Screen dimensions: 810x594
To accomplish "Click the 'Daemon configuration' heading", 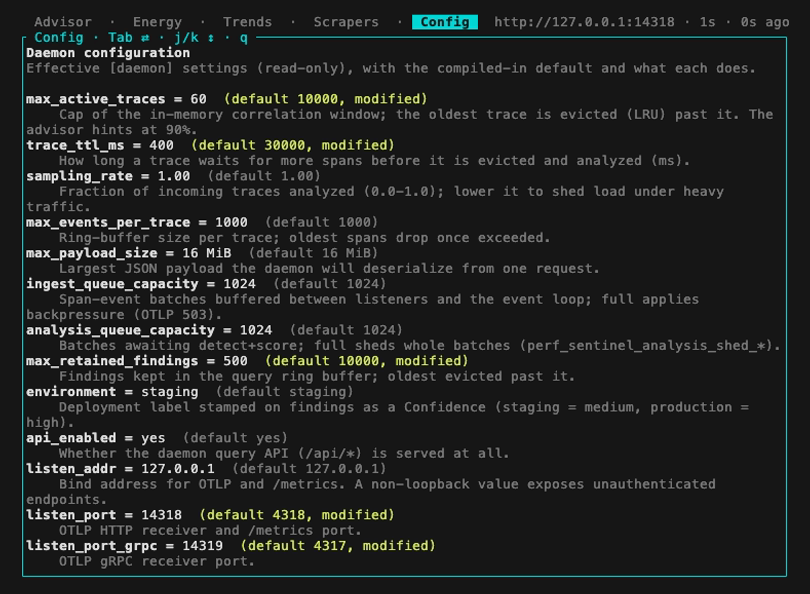I will point(108,53).
